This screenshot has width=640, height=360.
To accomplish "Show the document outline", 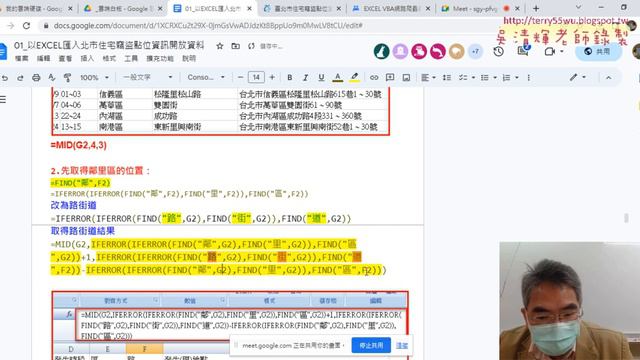I will tap(3, 99).
